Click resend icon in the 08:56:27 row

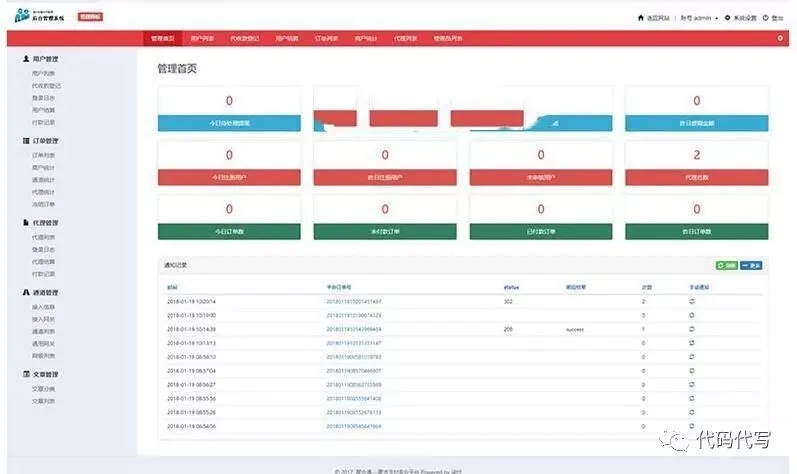[x=692, y=385]
